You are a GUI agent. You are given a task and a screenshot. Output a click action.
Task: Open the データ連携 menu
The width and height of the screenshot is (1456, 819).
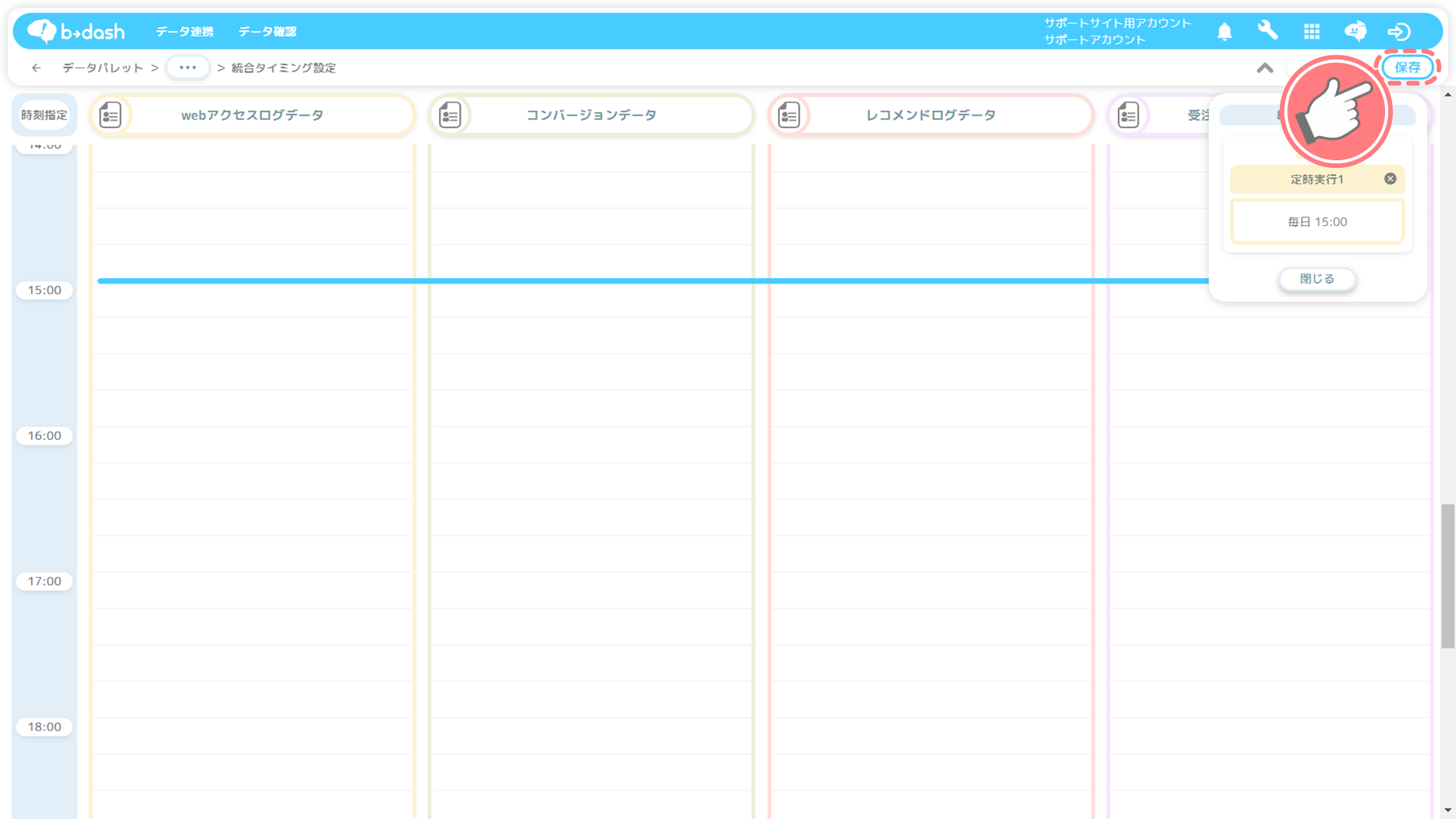[184, 32]
